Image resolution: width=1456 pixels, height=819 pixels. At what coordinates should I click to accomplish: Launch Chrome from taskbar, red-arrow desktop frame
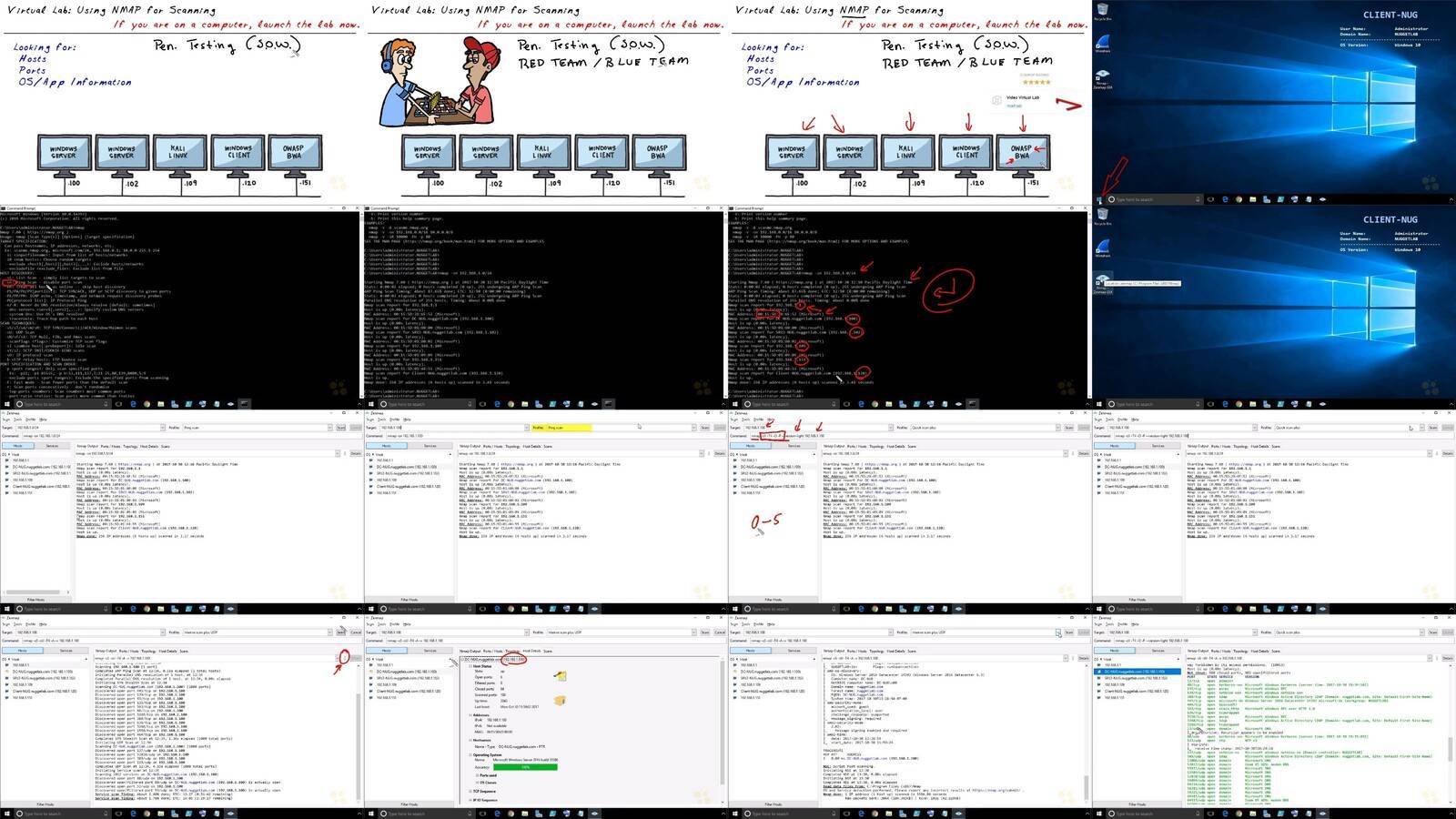pyautogui.click(x=1239, y=199)
